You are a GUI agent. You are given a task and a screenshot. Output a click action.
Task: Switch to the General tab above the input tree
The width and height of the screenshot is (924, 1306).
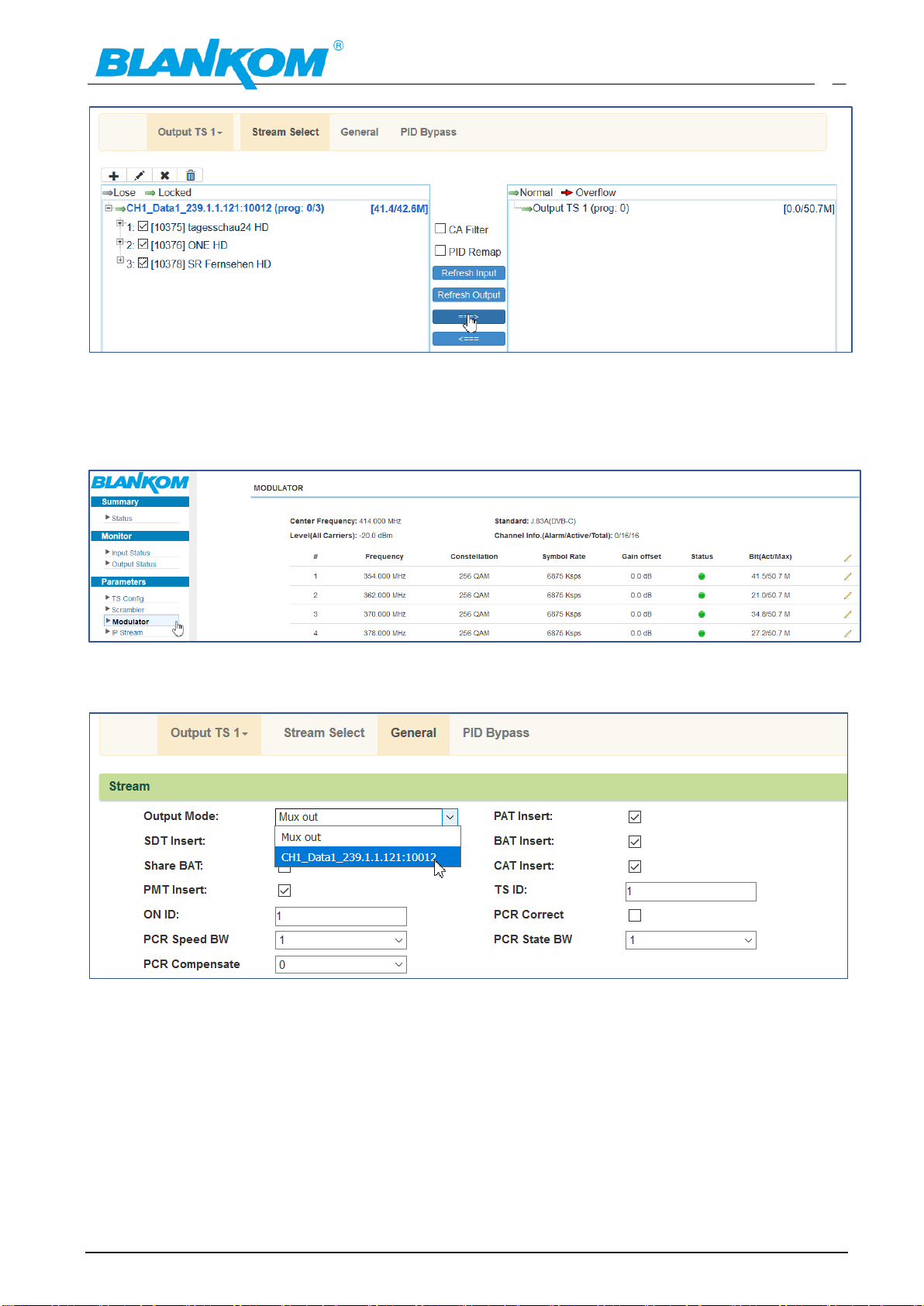pyautogui.click(x=360, y=132)
